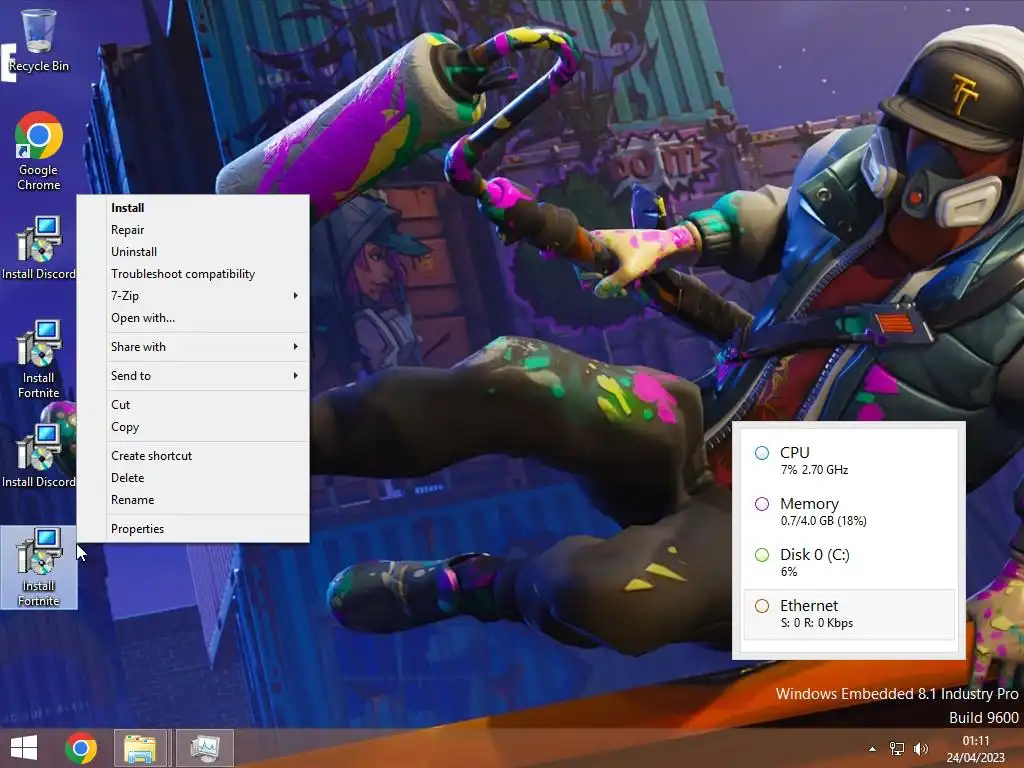
Task: Click the orange Ethernet circle indicator
Action: tap(762, 606)
